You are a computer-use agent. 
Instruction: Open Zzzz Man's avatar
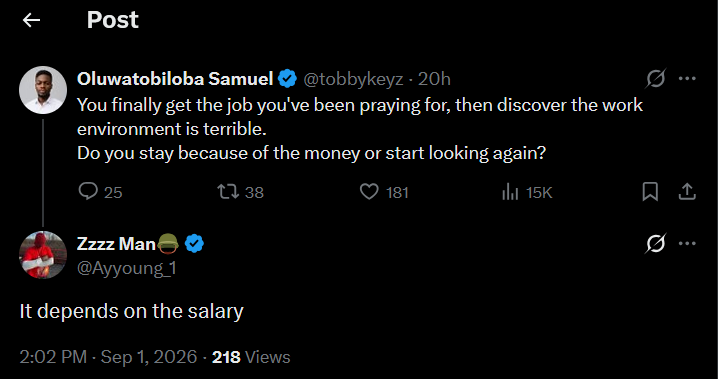click(x=43, y=255)
